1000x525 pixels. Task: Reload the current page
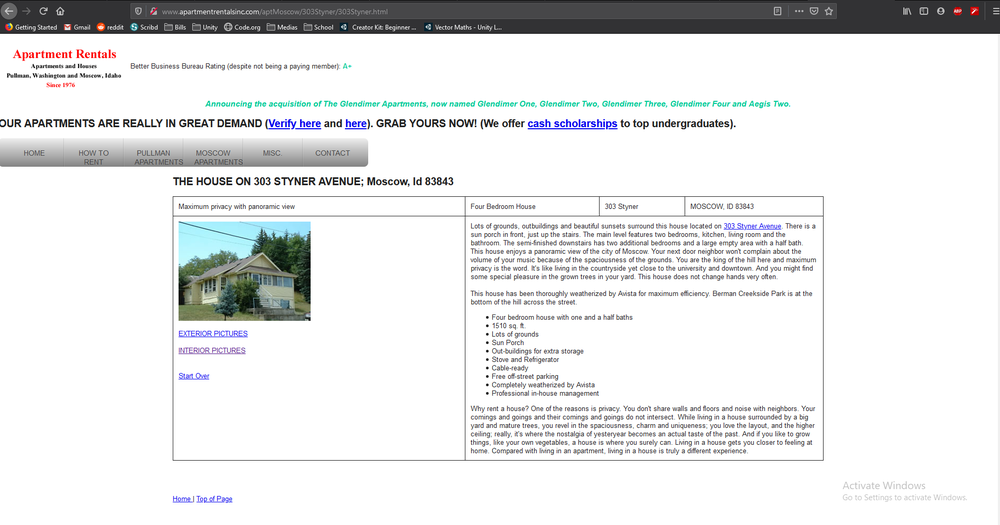point(43,10)
